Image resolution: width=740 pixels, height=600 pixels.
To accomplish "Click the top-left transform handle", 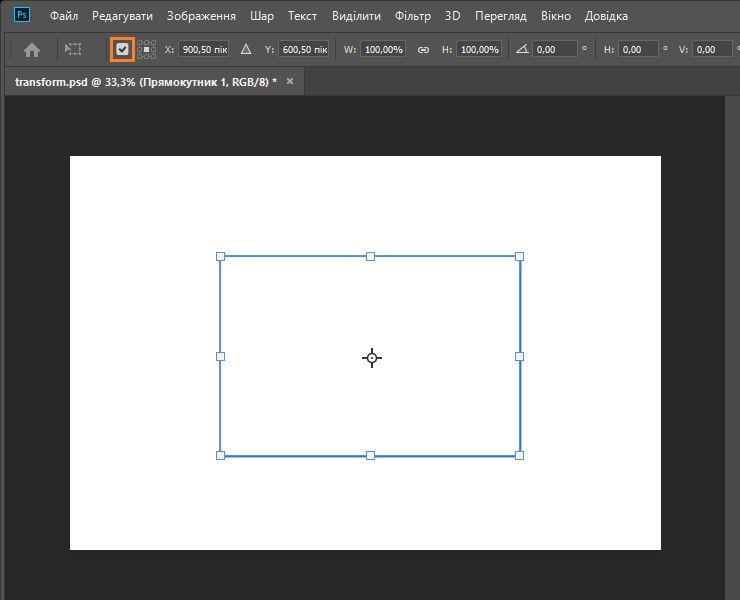I will pos(220,256).
